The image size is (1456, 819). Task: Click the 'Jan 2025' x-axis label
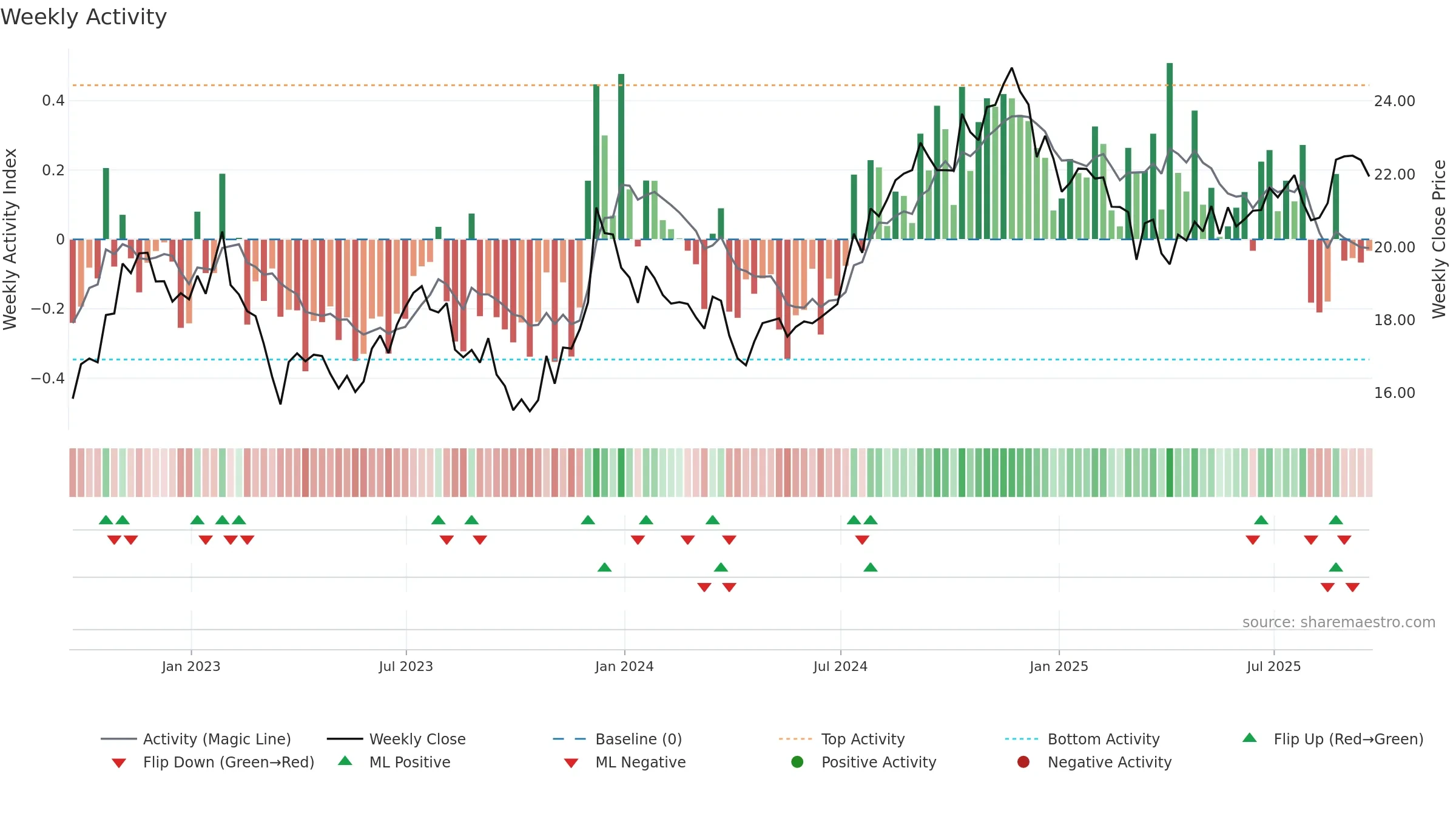(1059, 667)
